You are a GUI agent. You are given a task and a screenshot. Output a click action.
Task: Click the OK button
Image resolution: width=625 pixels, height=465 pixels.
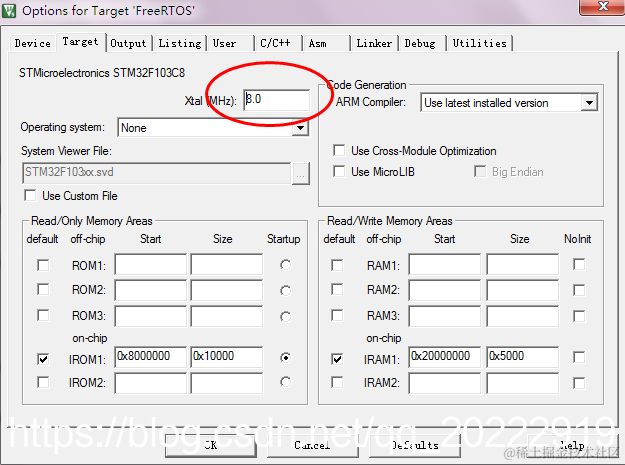[211, 445]
